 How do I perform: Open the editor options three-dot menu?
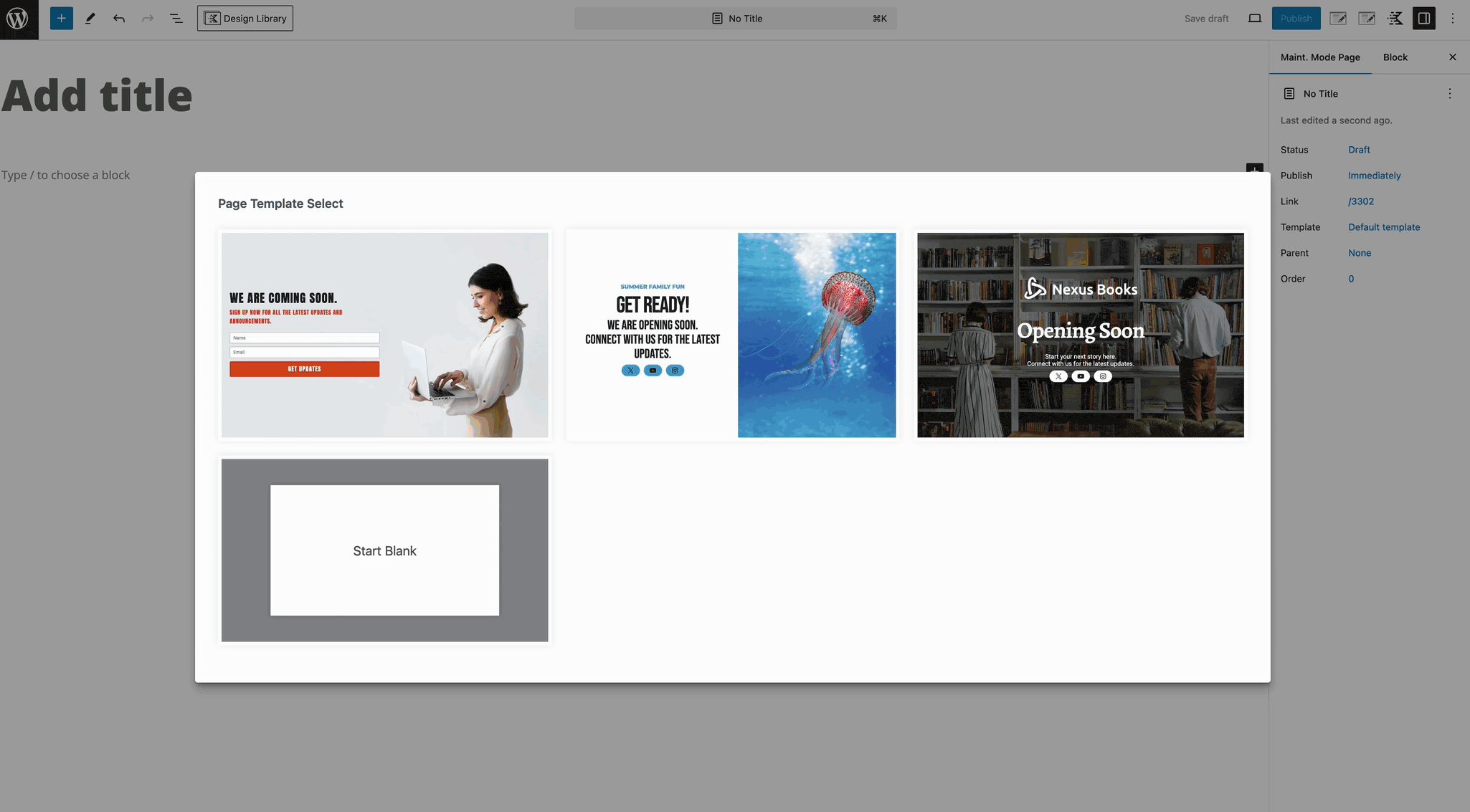(x=1453, y=19)
